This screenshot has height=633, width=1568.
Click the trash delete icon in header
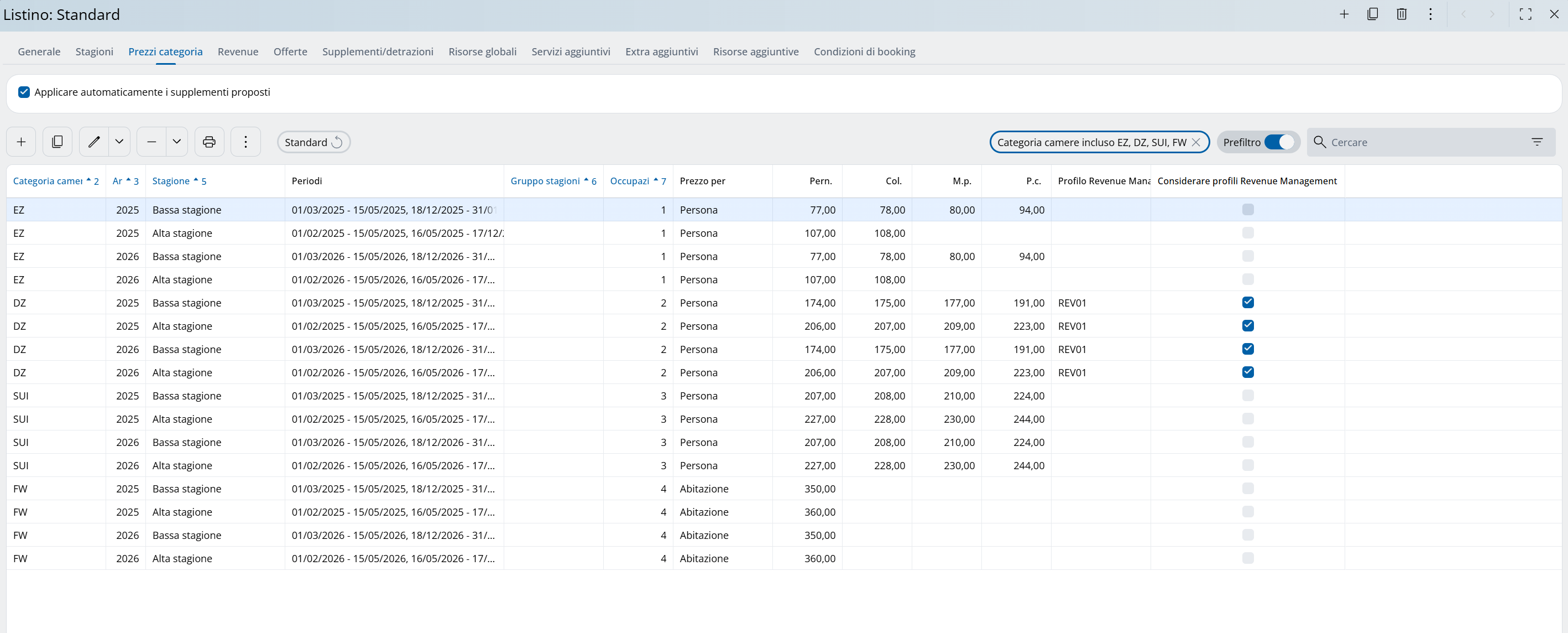click(1401, 14)
